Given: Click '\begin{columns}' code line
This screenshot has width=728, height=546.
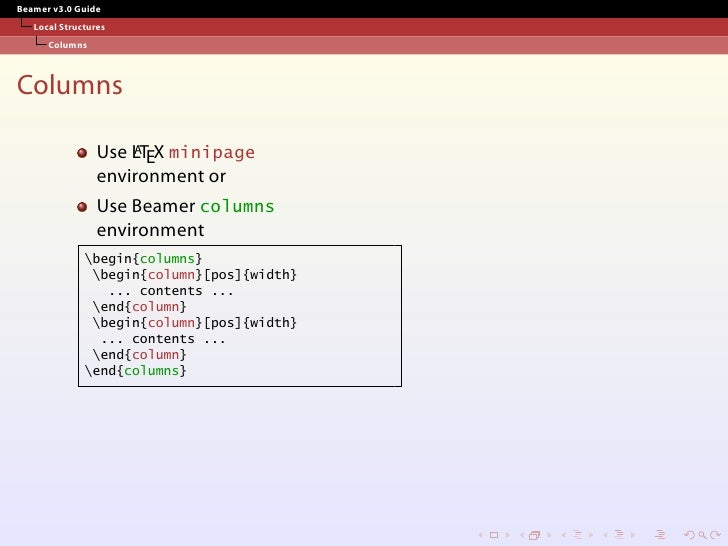Looking at the screenshot, I should pos(143,259).
